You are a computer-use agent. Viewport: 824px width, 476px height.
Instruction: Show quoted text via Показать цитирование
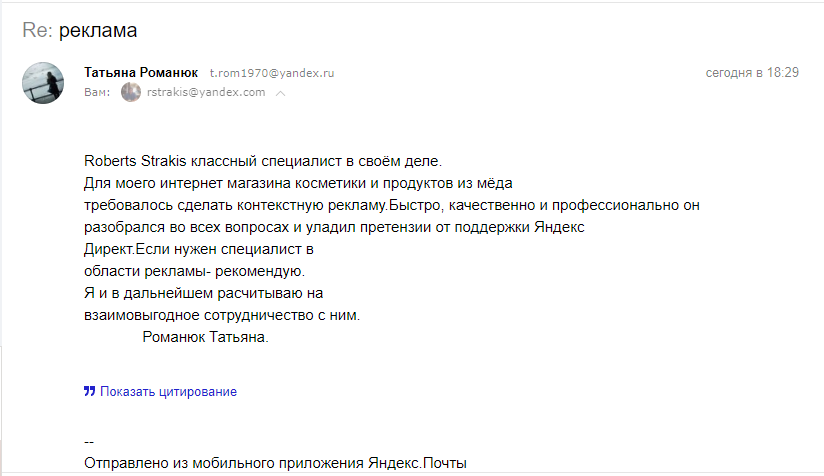click(x=168, y=391)
